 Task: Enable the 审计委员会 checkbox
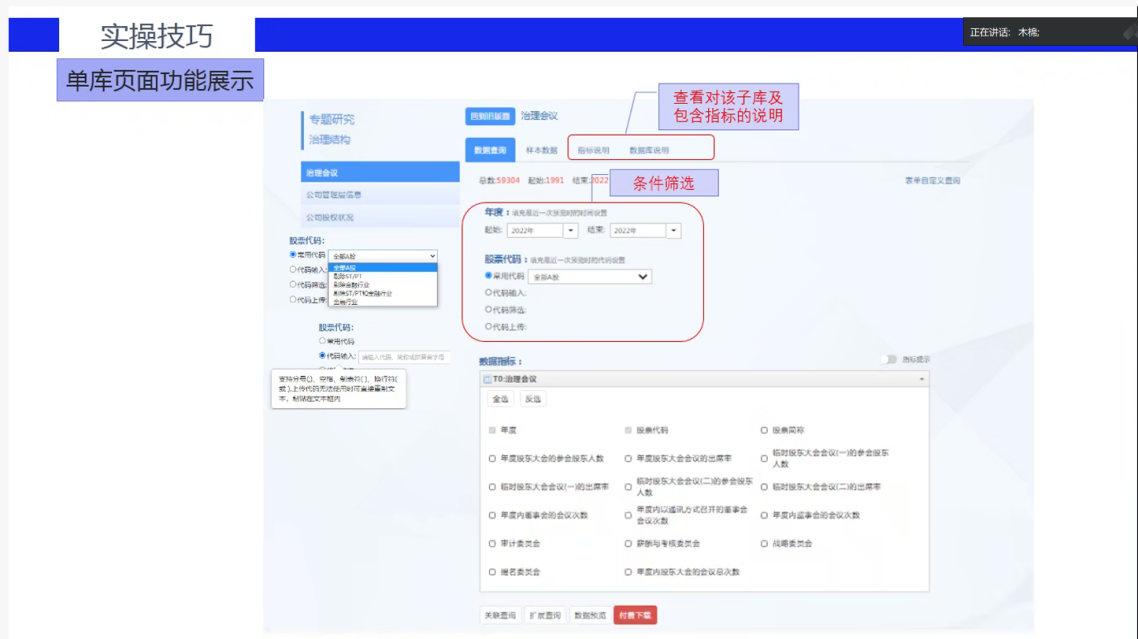pyautogui.click(x=492, y=544)
